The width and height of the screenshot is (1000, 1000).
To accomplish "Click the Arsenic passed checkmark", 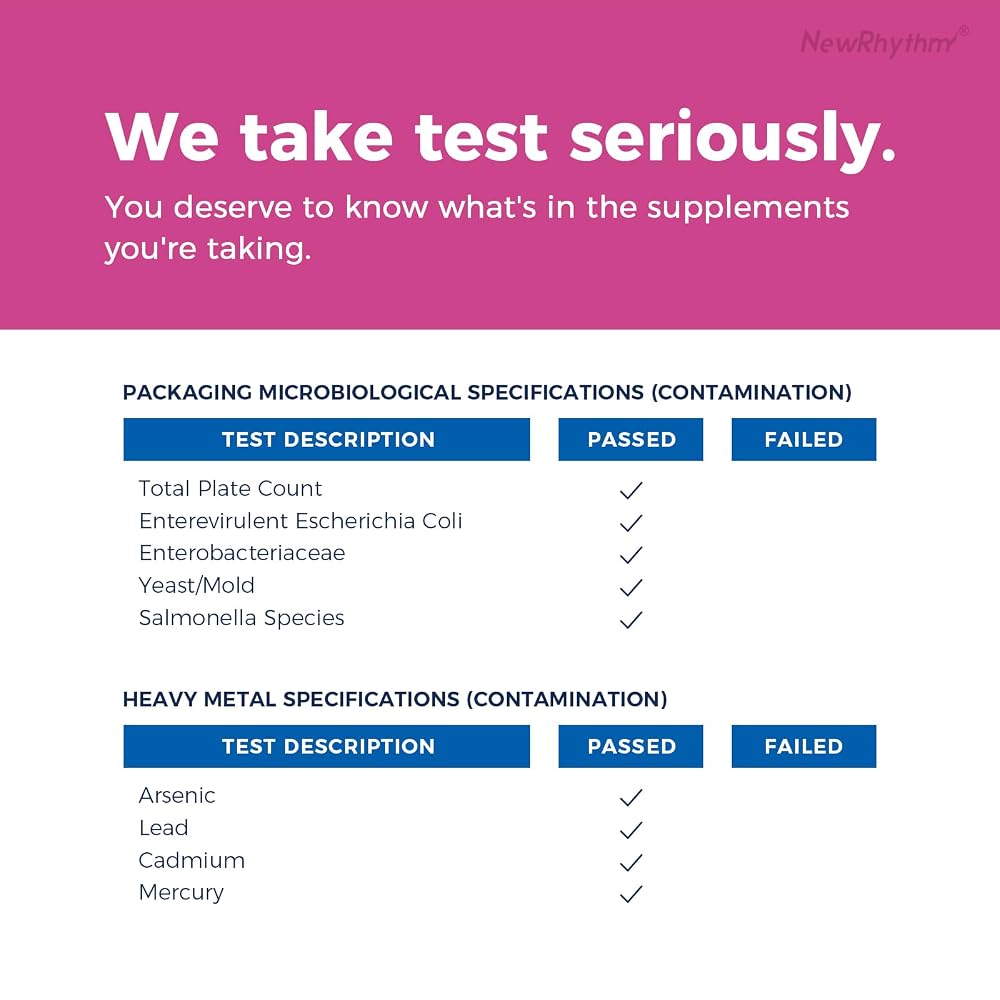I will (631, 797).
